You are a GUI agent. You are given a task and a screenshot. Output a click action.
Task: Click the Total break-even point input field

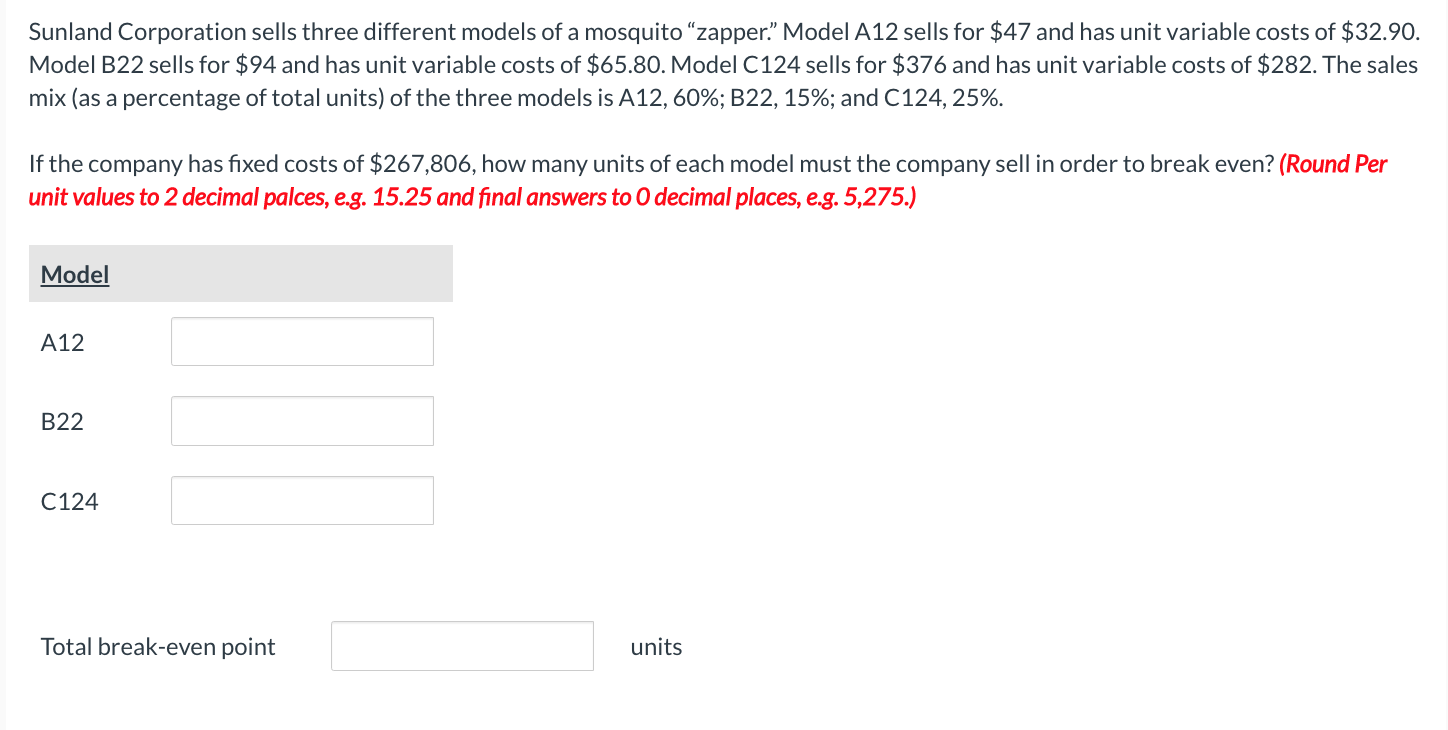tap(461, 646)
